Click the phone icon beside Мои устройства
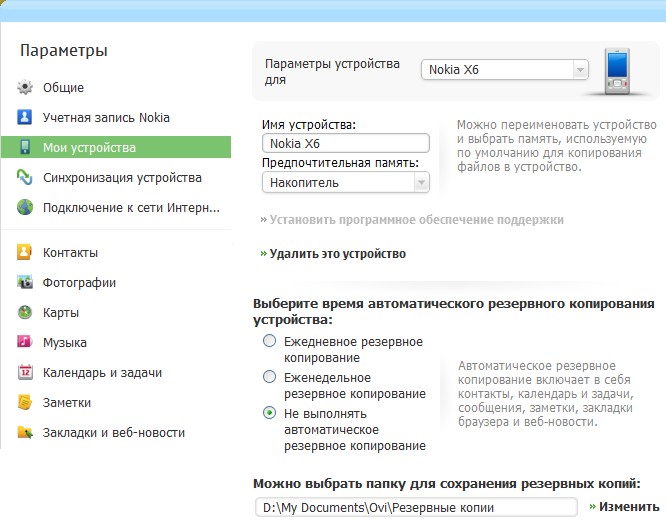The width and height of the screenshot is (666, 522). coord(25,147)
